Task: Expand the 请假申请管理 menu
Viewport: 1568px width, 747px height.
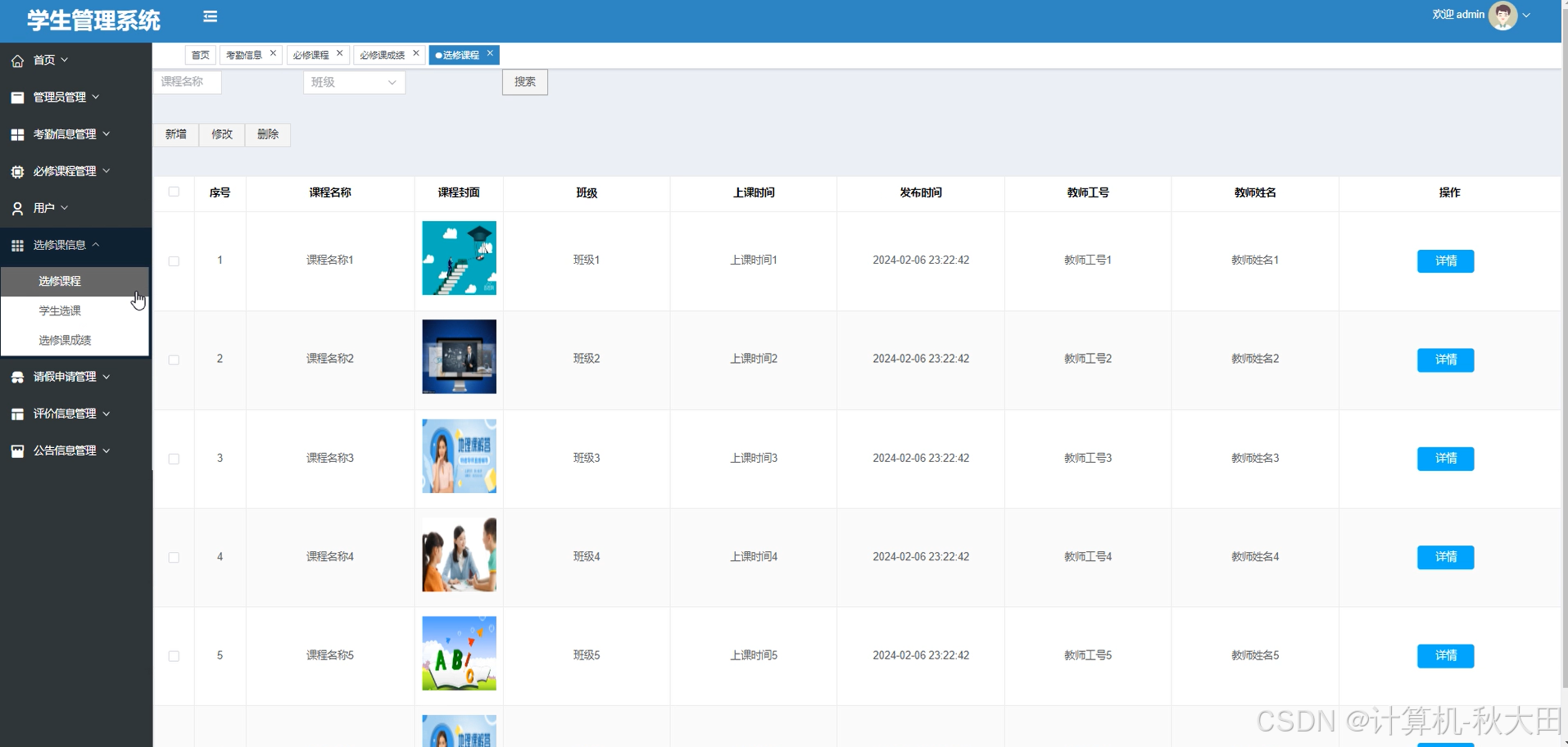Action: click(106, 376)
